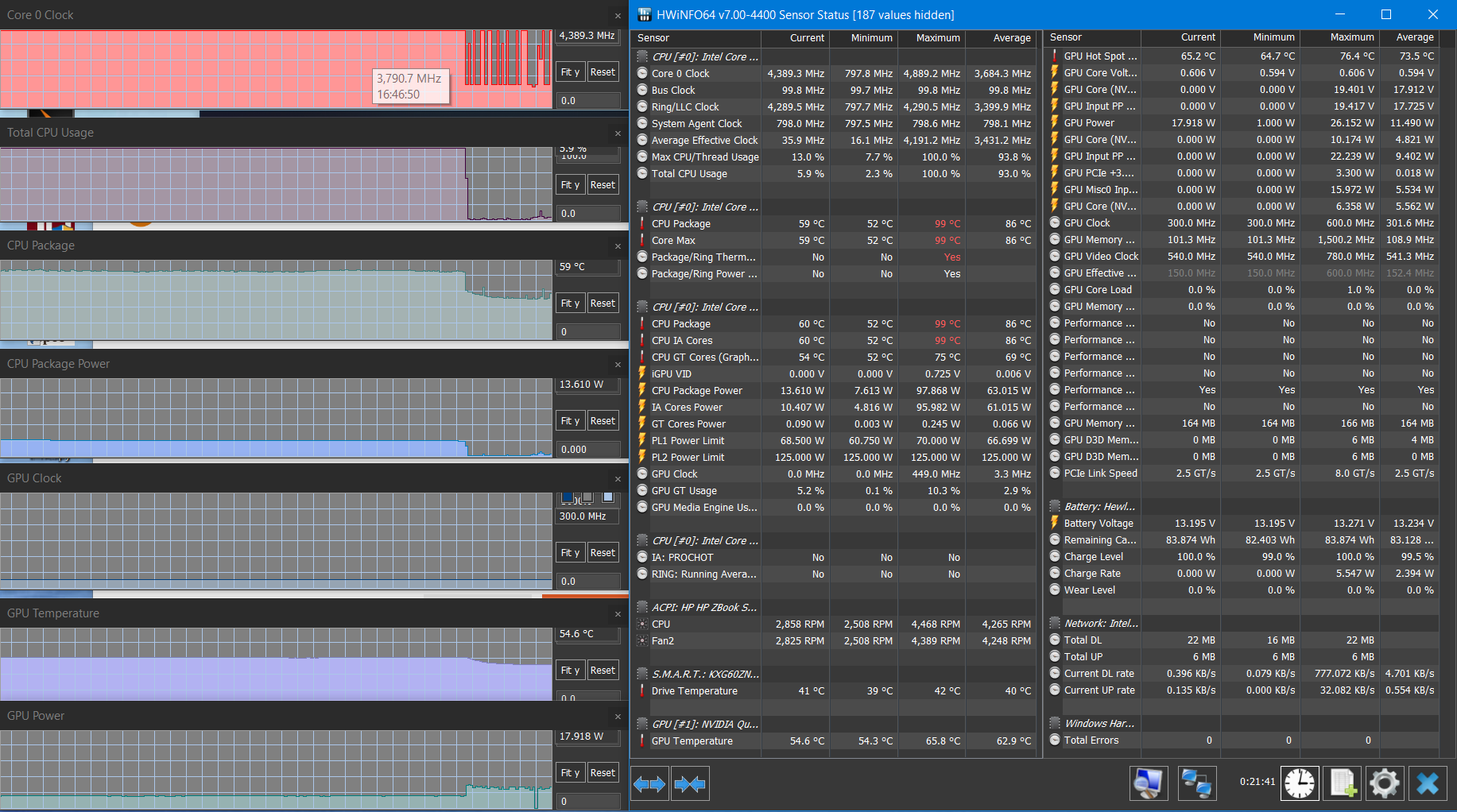
Task: Select the GPU Video Clock row
Action: 1242,256
